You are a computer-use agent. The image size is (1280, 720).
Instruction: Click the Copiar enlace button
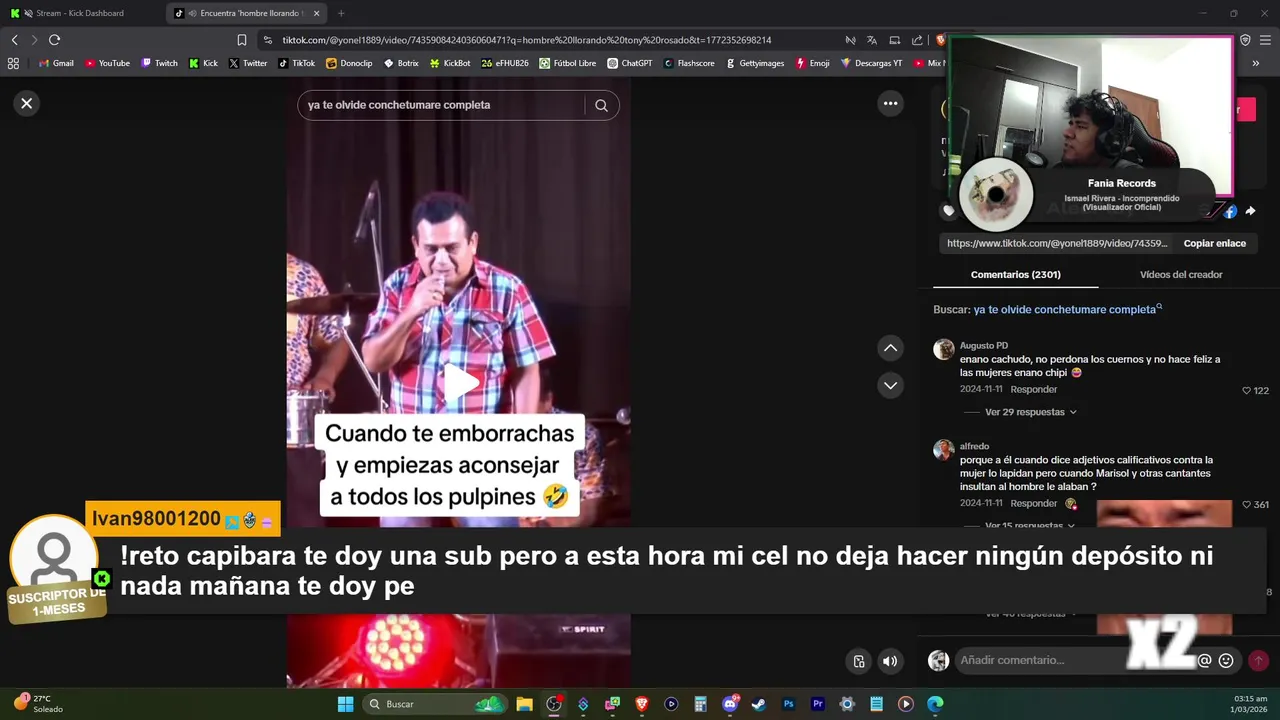tap(1214, 243)
